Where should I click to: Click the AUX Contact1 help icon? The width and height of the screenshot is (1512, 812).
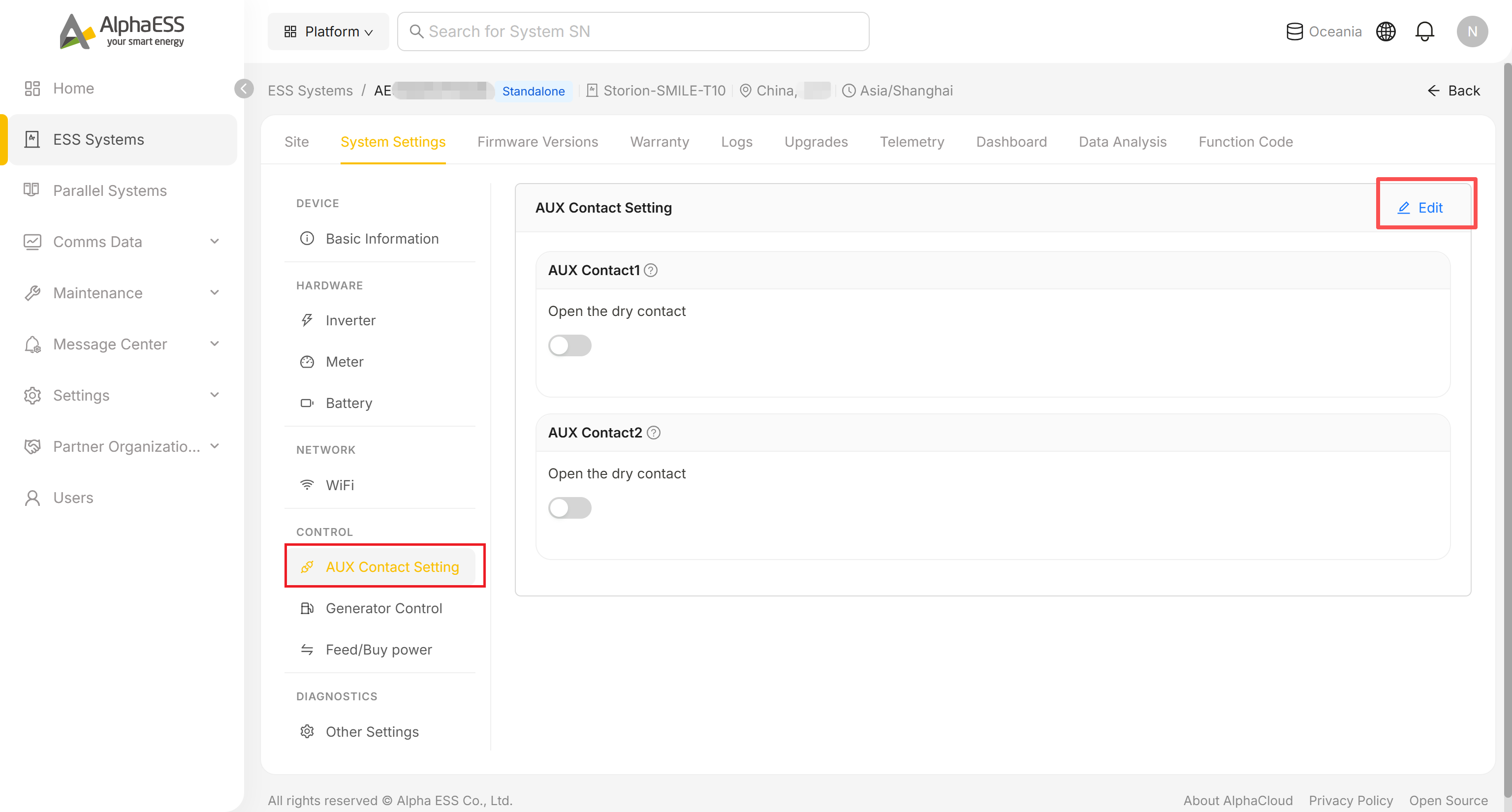click(x=650, y=270)
